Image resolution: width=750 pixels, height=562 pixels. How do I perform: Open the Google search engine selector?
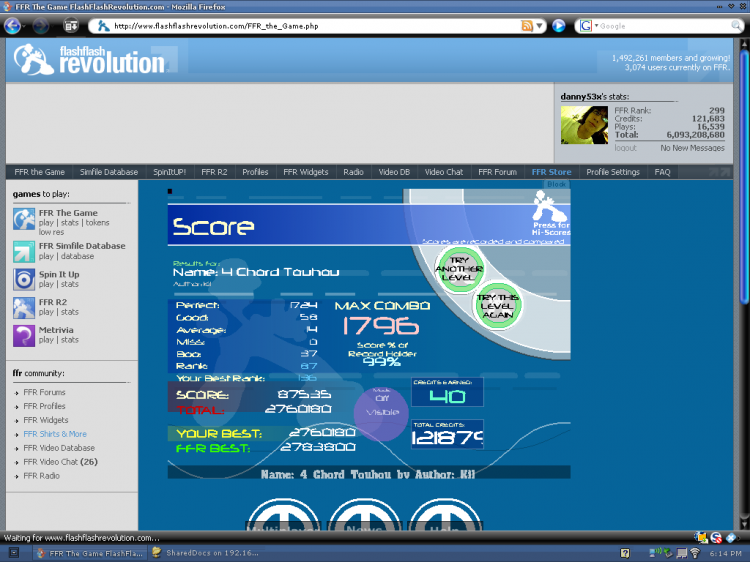[x=589, y=26]
